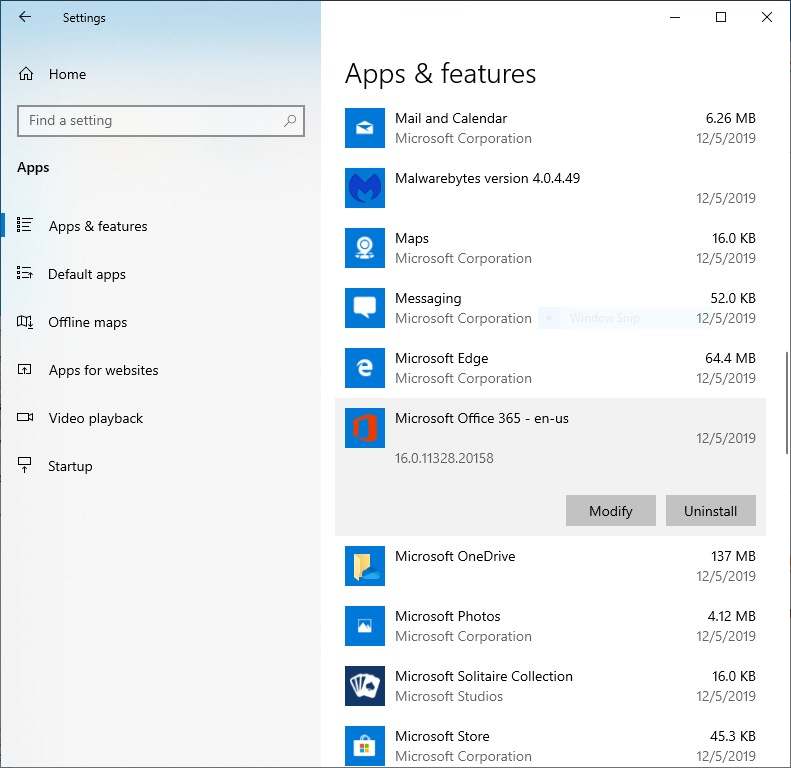791x768 pixels.
Task: Click the back arrow in Settings
Action: 25,17
